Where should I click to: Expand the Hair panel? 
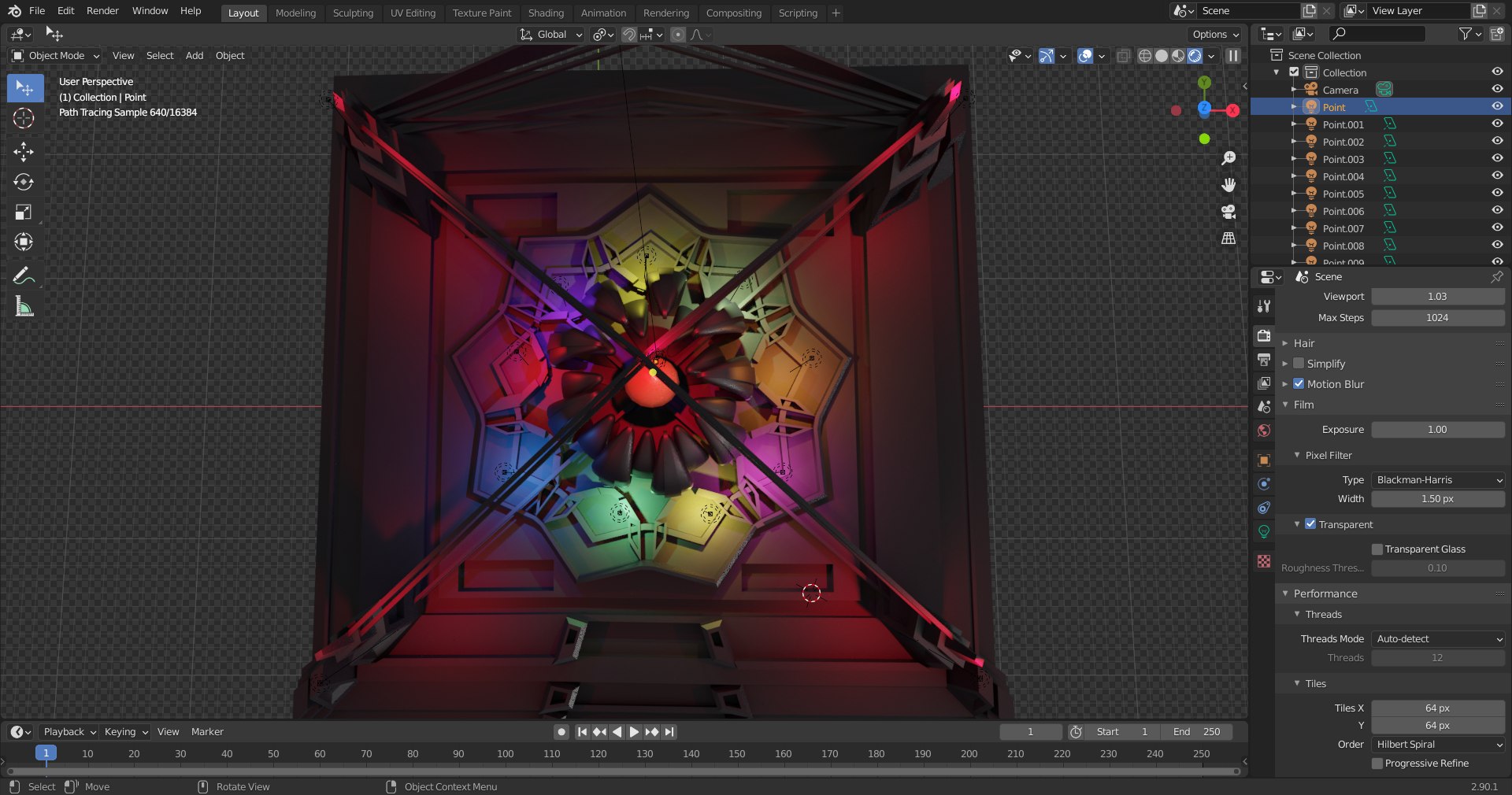tap(1304, 343)
